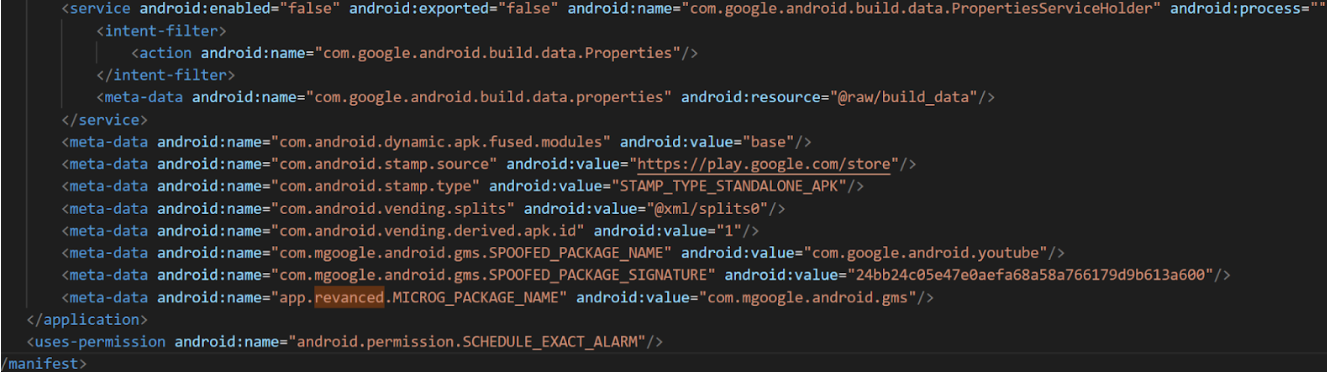Click the closing </intent-filter> tag

point(165,75)
